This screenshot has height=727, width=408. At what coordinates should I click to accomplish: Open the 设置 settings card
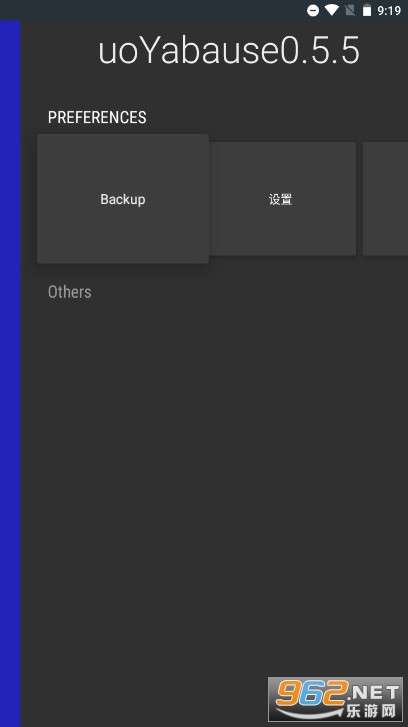tap(282, 199)
